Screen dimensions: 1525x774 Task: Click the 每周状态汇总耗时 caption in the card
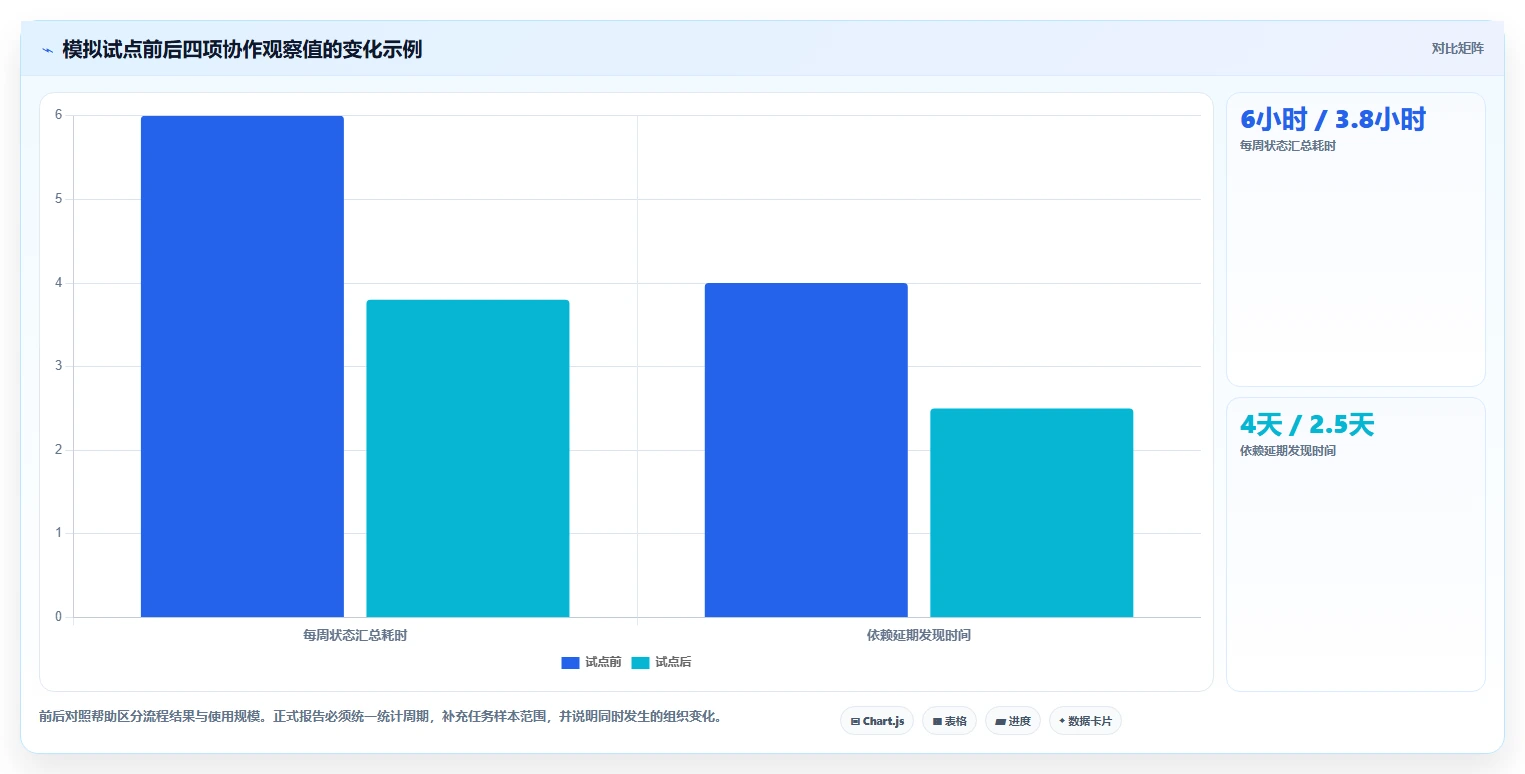(x=1288, y=146)
